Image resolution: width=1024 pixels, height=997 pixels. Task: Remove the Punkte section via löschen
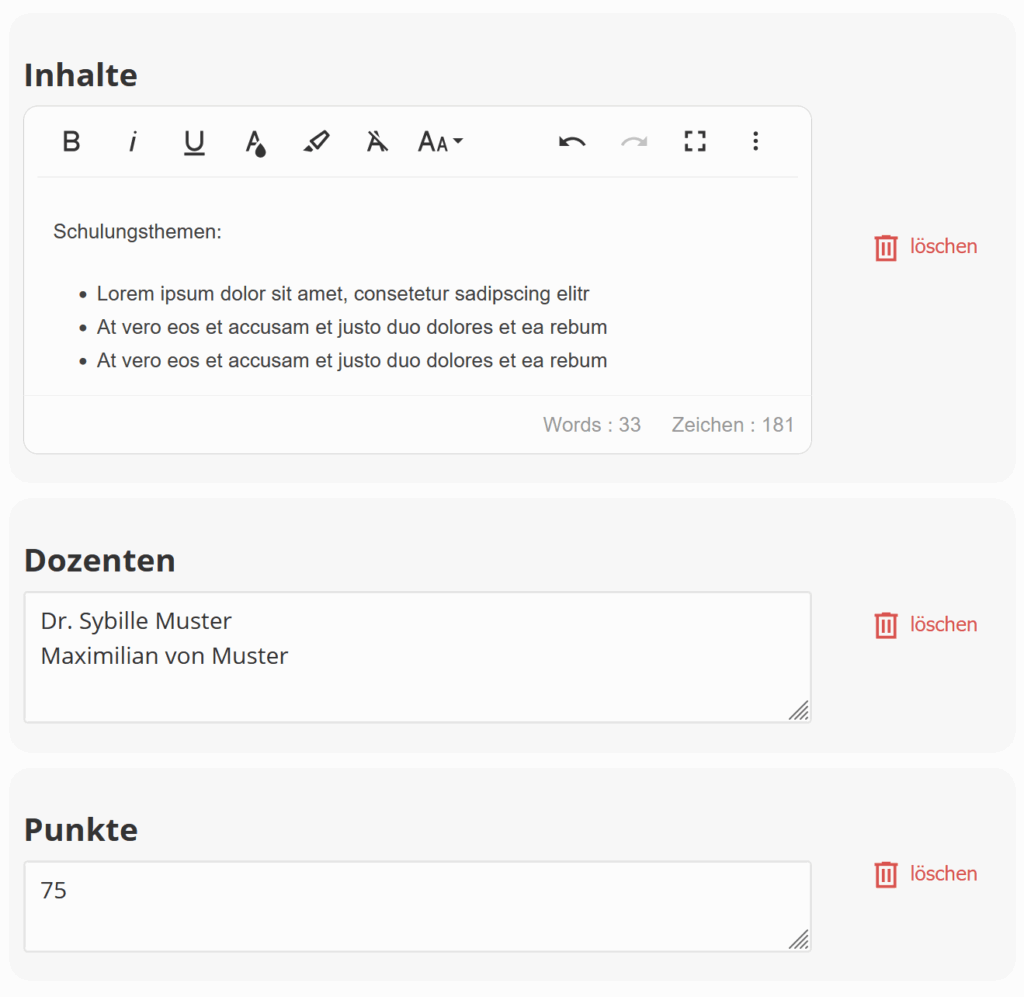click(x=926, y=874)
